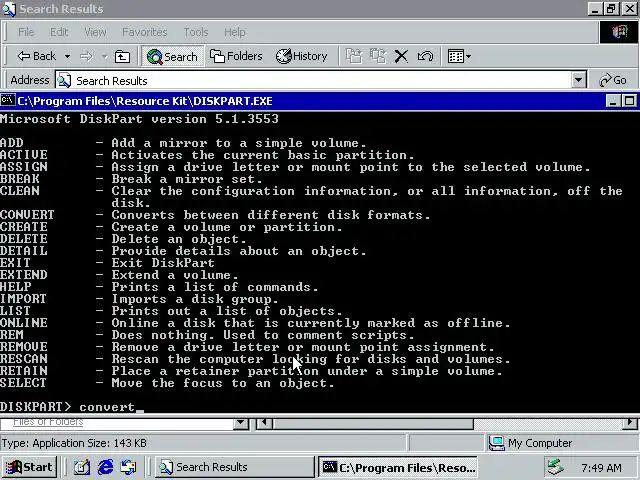Open the DISKPART console system menu icon
Image resolution: width=640 pixels, height=480 pixels.
tap(8, 100)
